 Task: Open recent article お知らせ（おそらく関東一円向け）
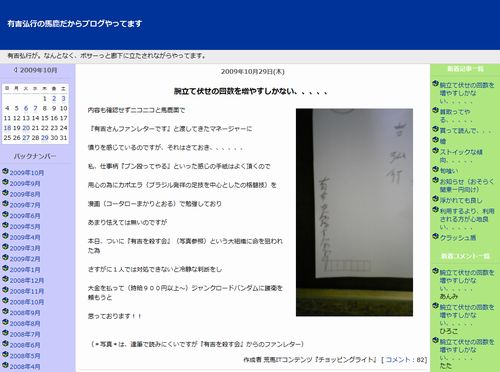(467, 185)
